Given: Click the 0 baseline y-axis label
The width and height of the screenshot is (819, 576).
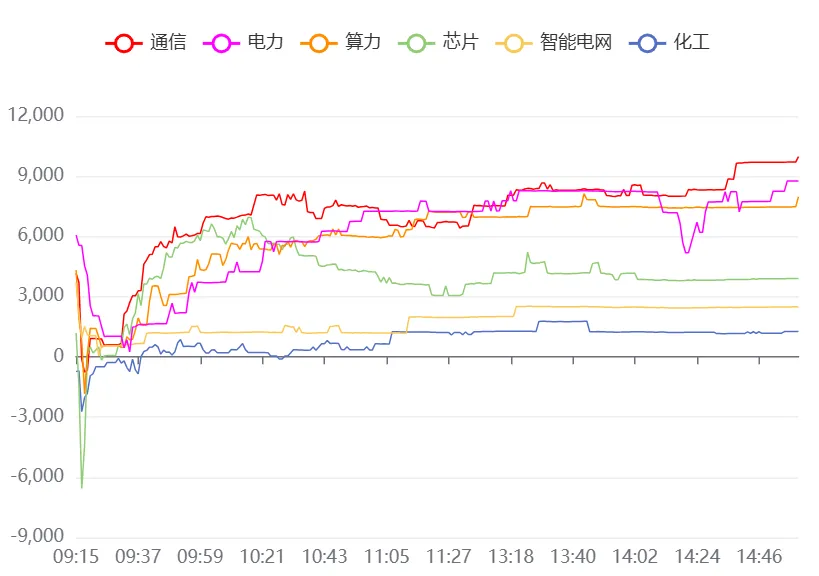Looking at the screenshot, I should (58, 357).
